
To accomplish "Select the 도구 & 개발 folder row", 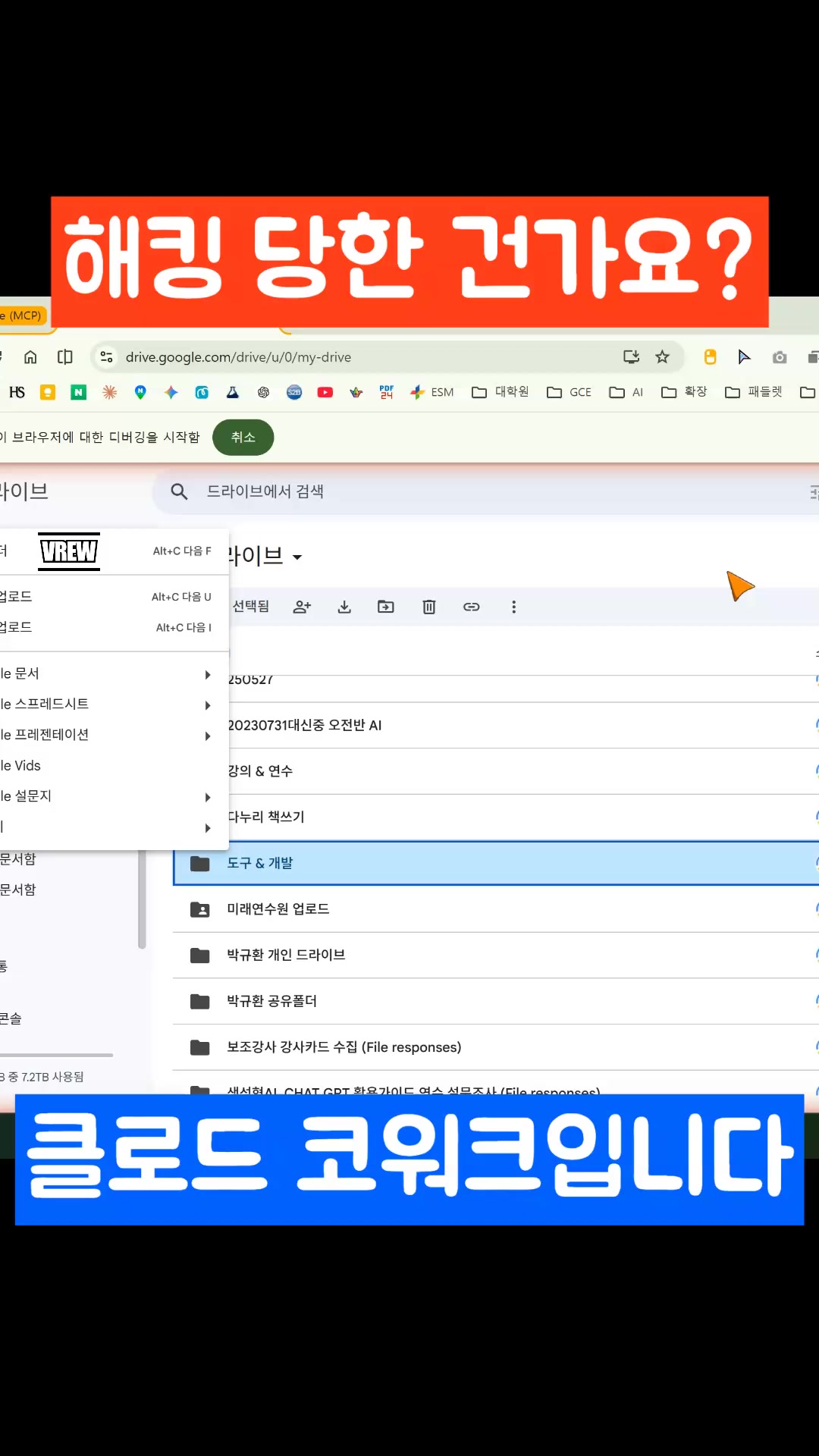I will tap(496, 863).
